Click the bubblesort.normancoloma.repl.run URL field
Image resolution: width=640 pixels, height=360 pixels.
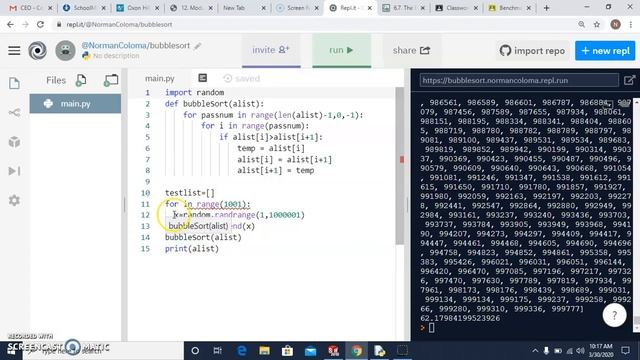(x=519, y=80)
